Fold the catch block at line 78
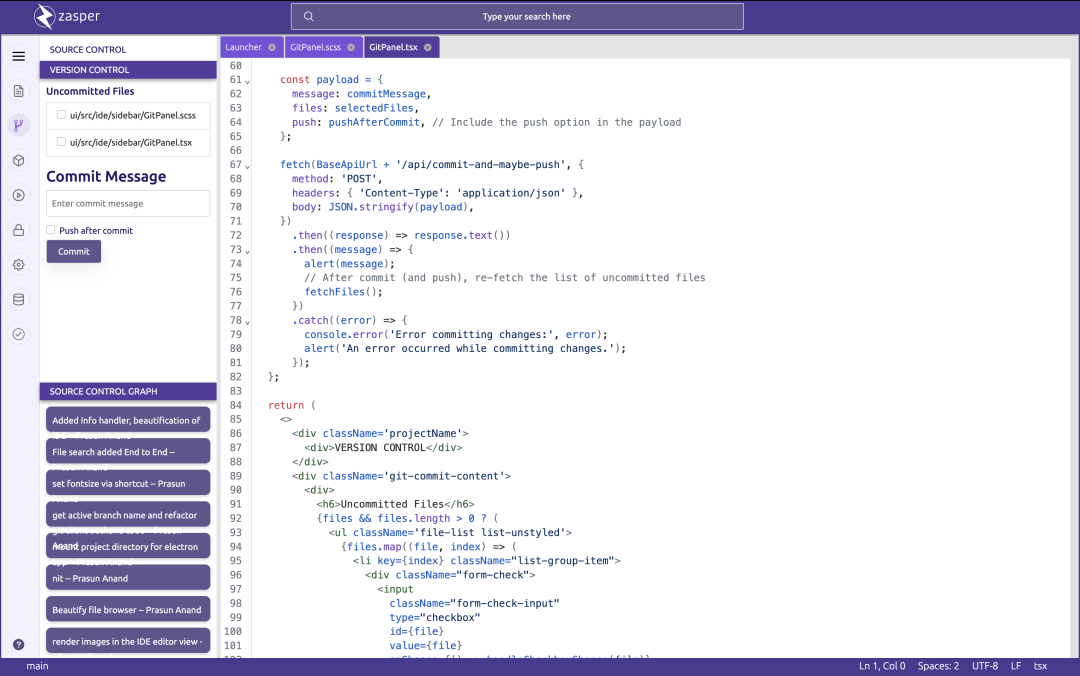Image resolution: width=1080 pixels, height=676 pixels. tap(248, 322)
